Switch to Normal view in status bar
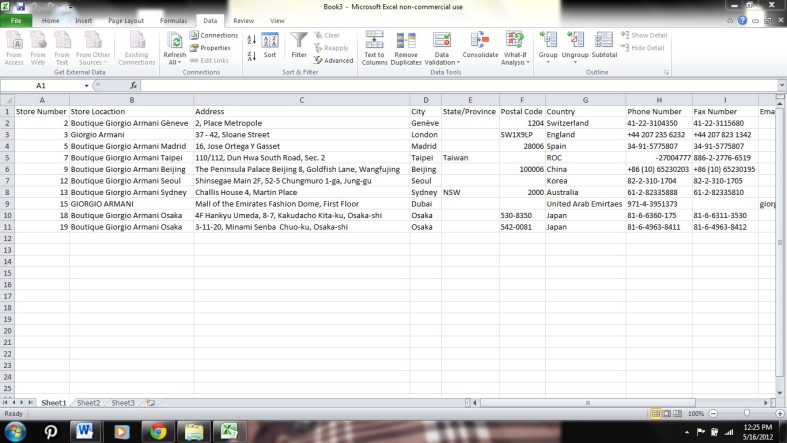The width and height of the screenshot is (787, 443). coord(655,413)
